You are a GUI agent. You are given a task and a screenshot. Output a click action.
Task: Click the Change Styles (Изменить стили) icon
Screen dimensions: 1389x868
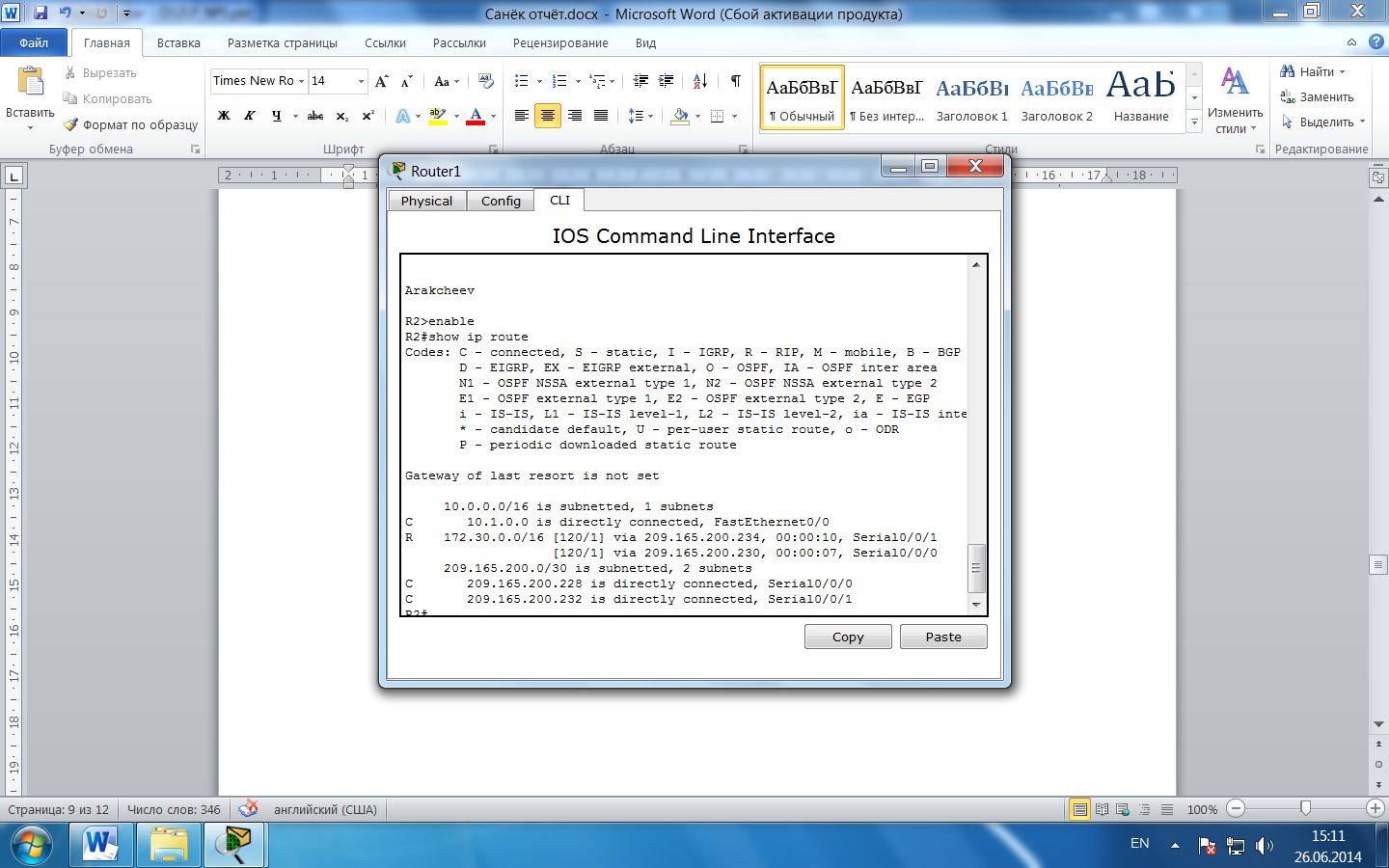click(1235, 100)
